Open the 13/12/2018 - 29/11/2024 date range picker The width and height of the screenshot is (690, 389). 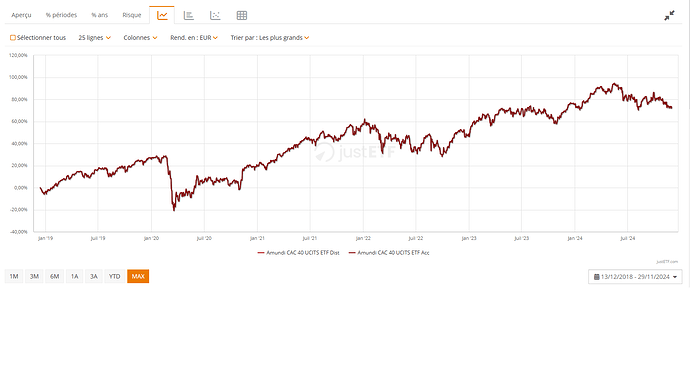[635, 277]
